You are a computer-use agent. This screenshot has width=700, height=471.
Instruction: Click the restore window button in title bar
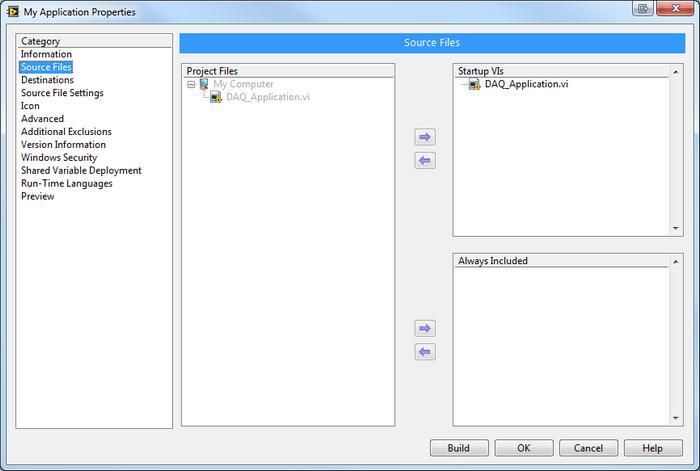tap(643, 8)
